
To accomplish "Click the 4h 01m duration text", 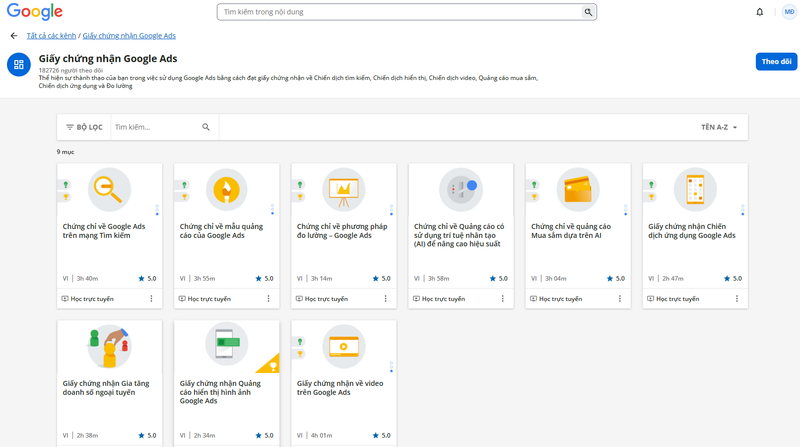I will [x=321, y=436].
